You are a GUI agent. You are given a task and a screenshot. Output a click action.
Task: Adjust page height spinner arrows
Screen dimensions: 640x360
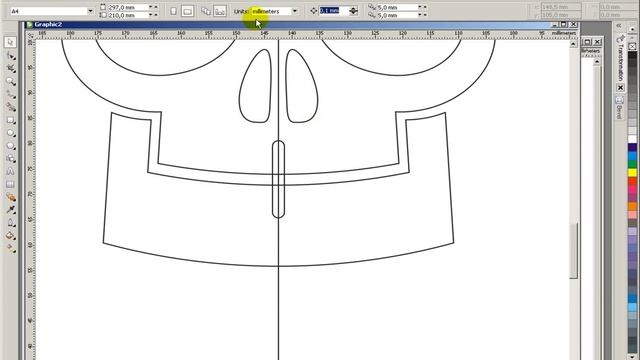click(153, 15)
